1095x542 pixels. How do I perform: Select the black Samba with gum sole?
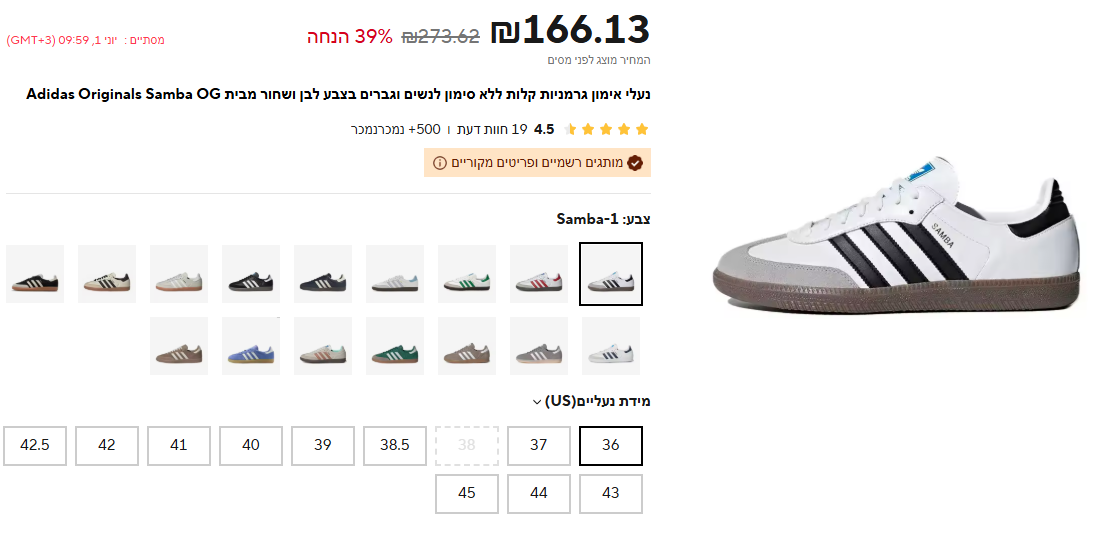(x=35, y=274)
